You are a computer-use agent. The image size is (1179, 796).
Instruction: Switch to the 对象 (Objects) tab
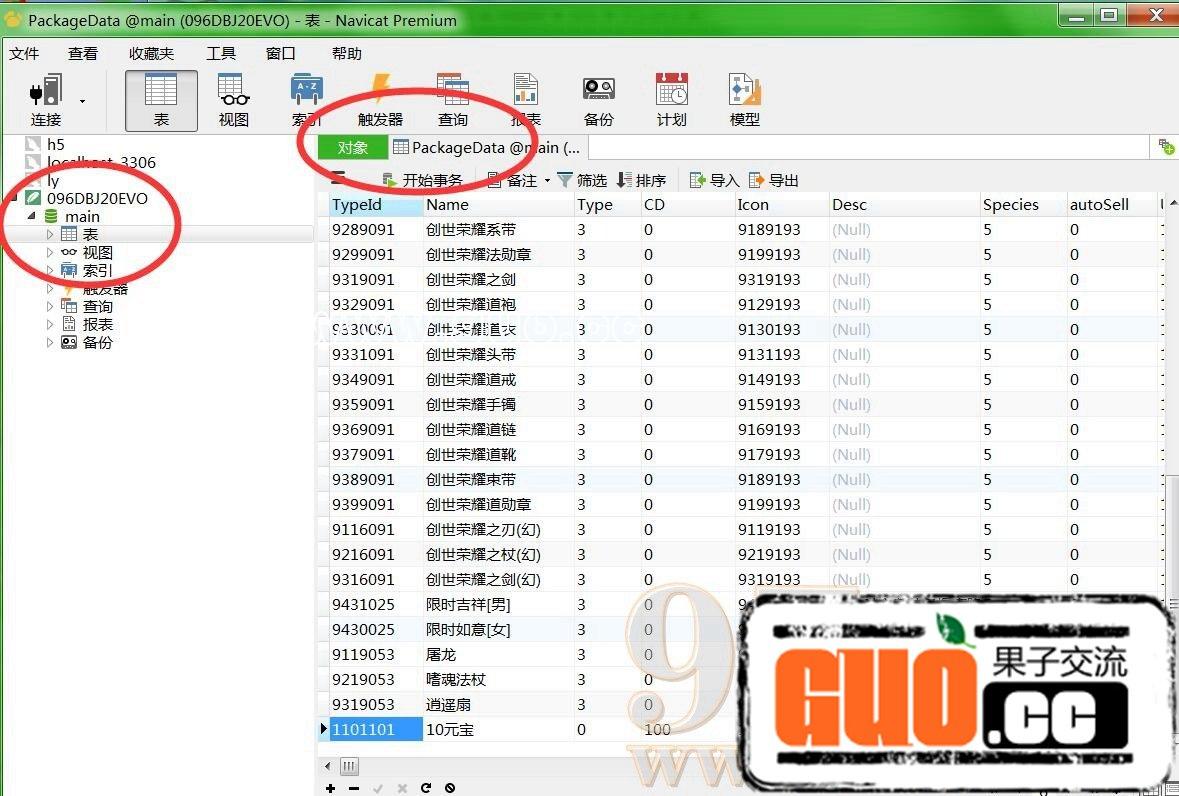(x=353, y=147)
